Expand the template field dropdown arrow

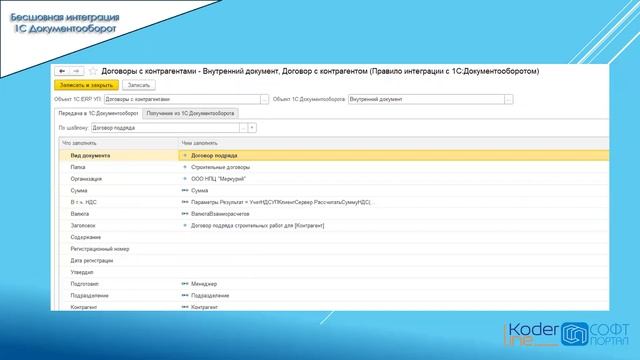point(252,128)
